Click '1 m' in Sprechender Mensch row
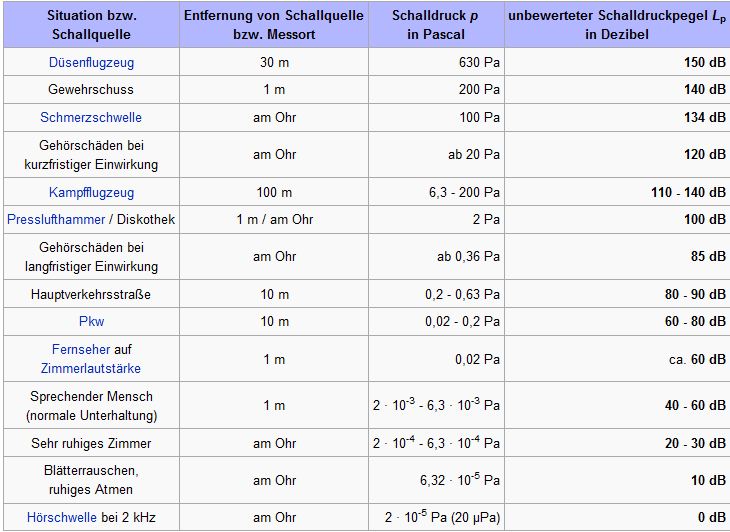This screenshot has height=532, width=730. coord(274,405)
